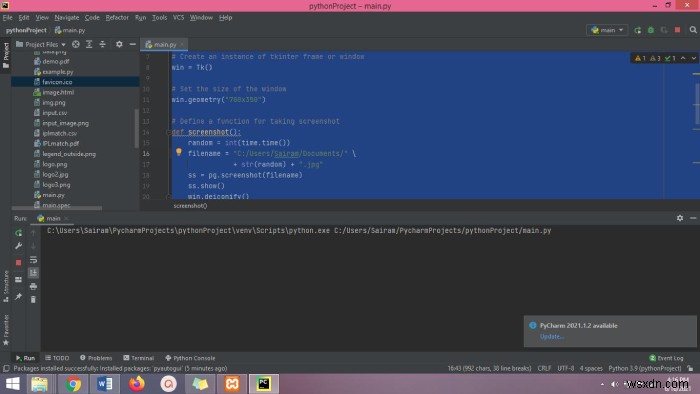The height and width of the screenshot is (394, 700).
Task: Click the horizontal scrollbar of the Project panel
Action: (57, 208)
